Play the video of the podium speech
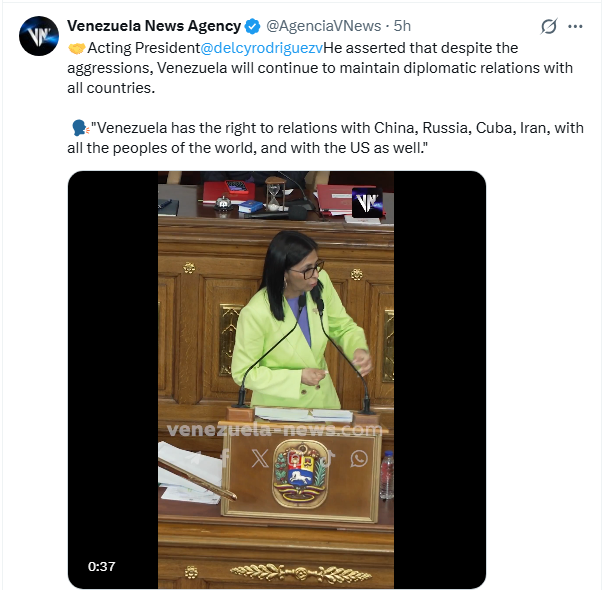This screenshot has width=609, height=590. tap(277, 379)
